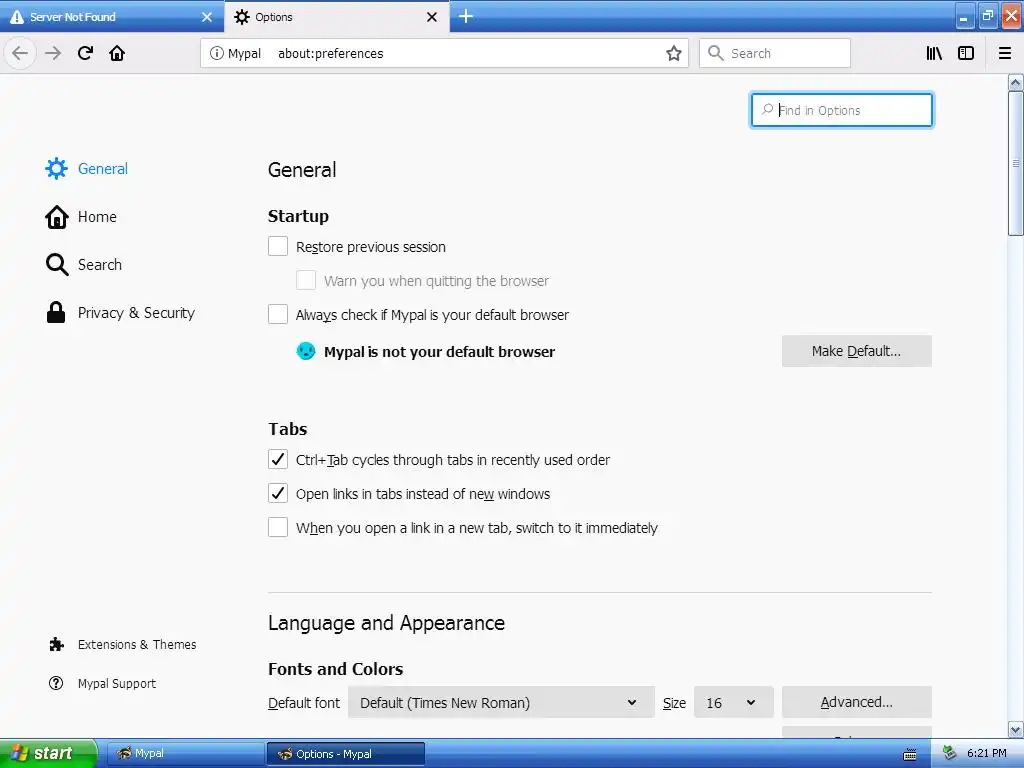Open a new tab with the plus button
Image resolution: width=1024 pixels, height=768 pixels.
click(x=466, y=16)
